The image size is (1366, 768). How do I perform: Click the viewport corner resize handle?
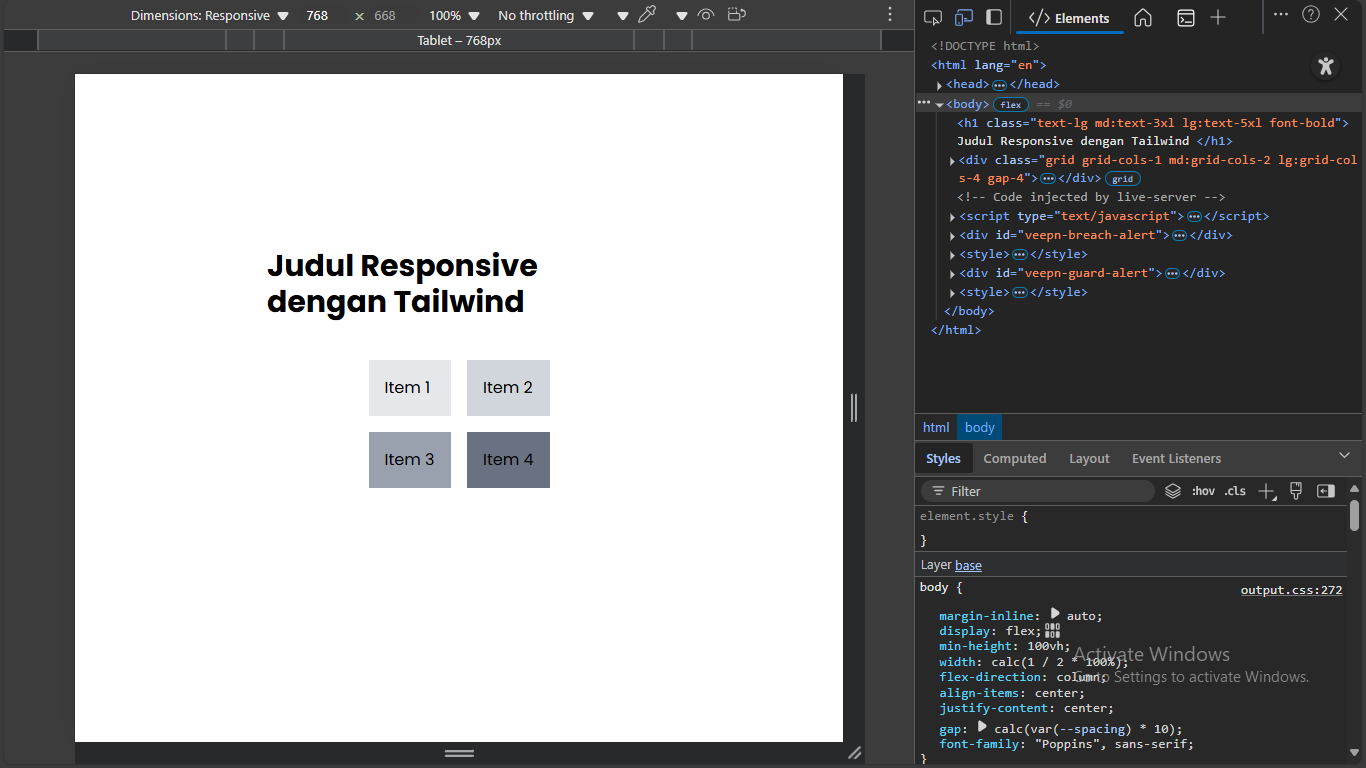coord(854,752)
